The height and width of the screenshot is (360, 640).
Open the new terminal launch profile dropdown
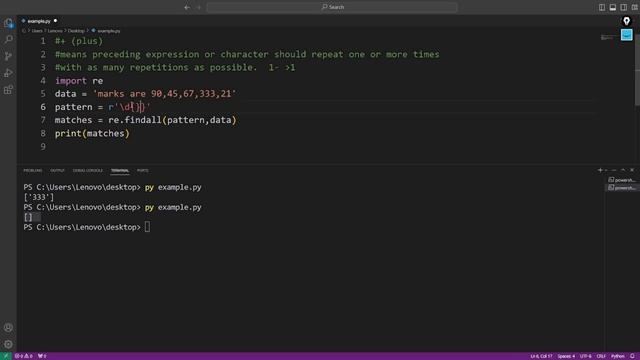(606, 170)
